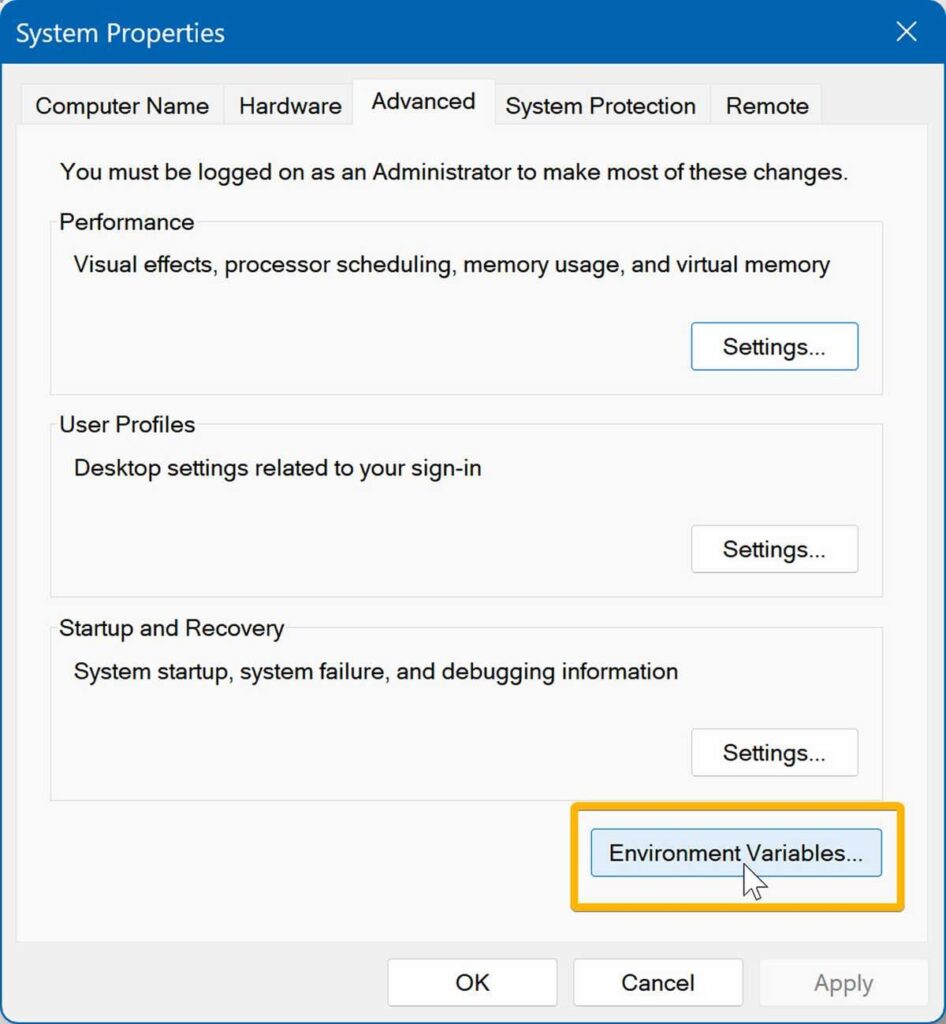Click the System Properties title text

[120, 33]
